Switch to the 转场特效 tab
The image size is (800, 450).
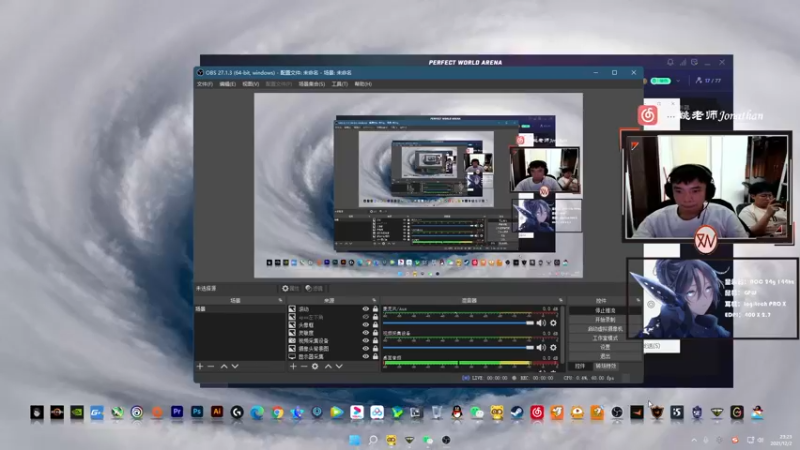pyautogui.click(x=606, y=366)
